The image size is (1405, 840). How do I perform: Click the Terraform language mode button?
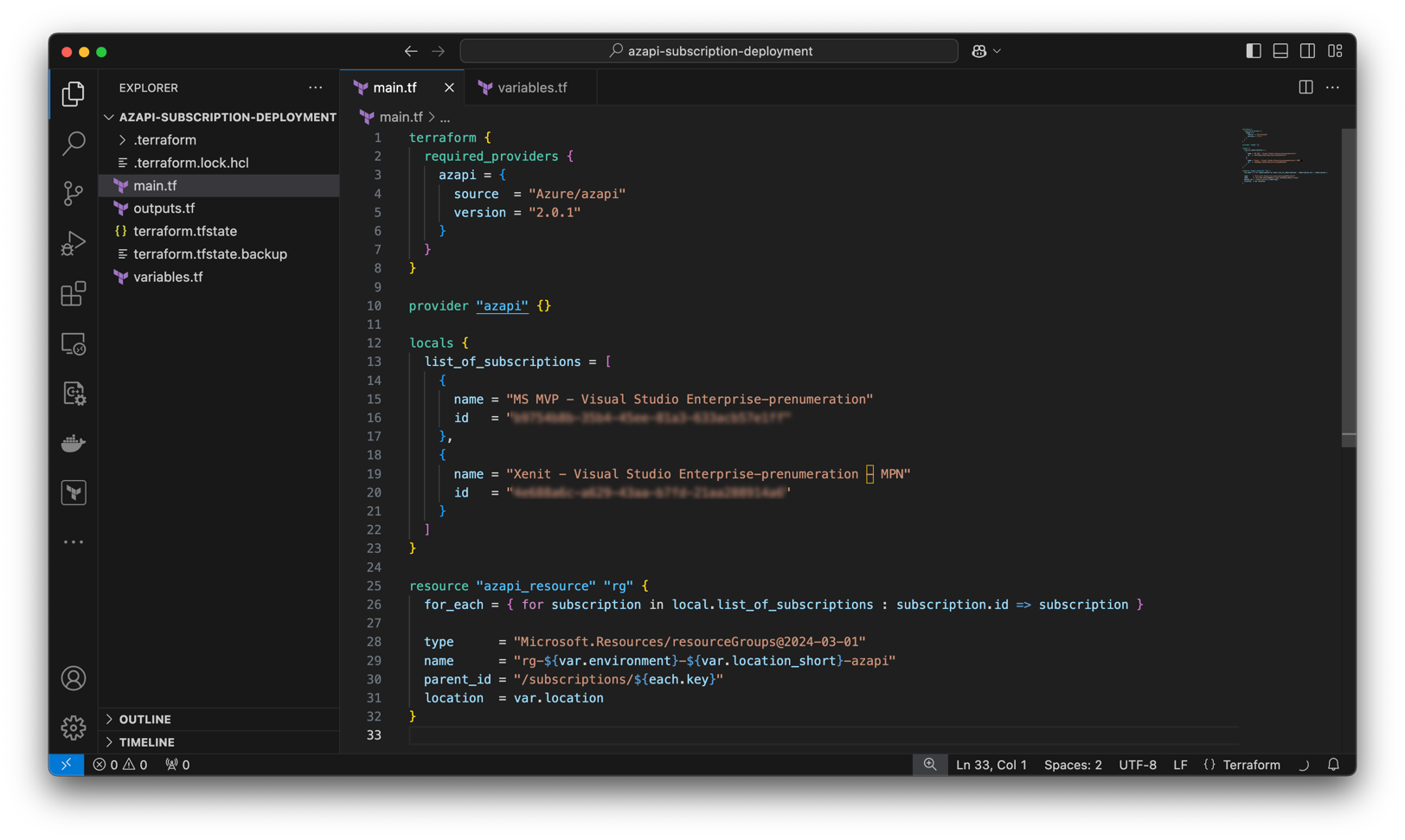coord(1250,765)
